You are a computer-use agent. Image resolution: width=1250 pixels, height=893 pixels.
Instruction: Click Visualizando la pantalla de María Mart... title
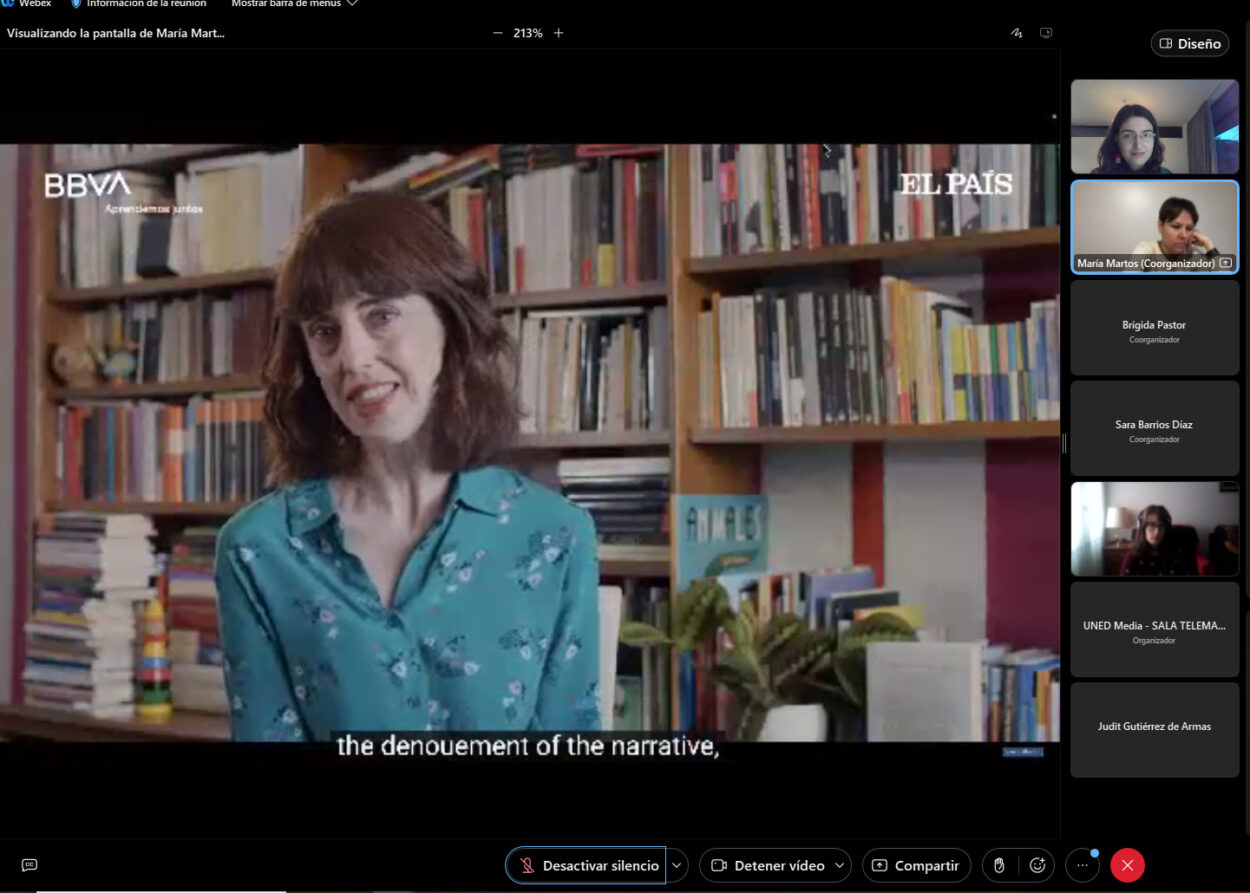pyautogui.click(x=116, y=33)
